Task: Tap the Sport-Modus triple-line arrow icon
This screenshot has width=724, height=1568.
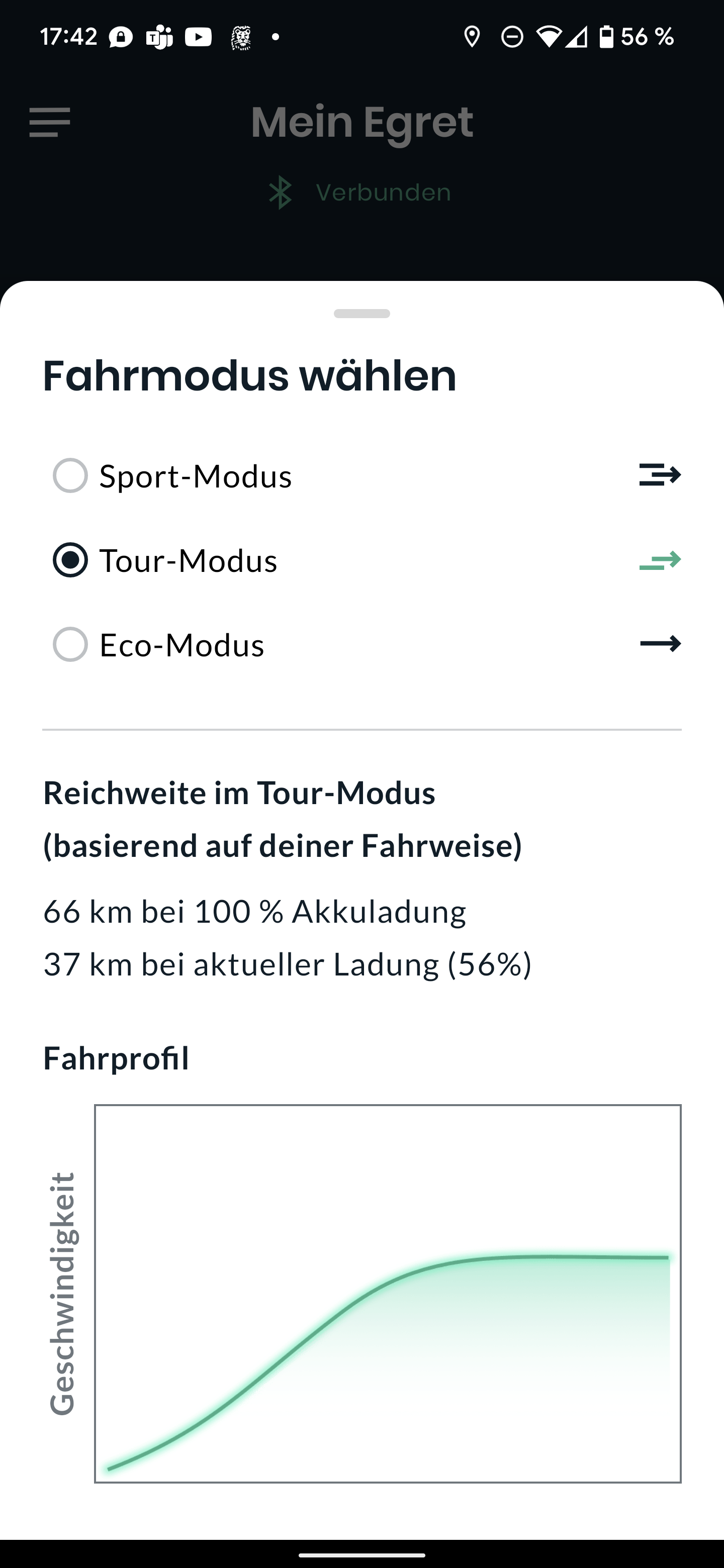Action: coord(660,475)
